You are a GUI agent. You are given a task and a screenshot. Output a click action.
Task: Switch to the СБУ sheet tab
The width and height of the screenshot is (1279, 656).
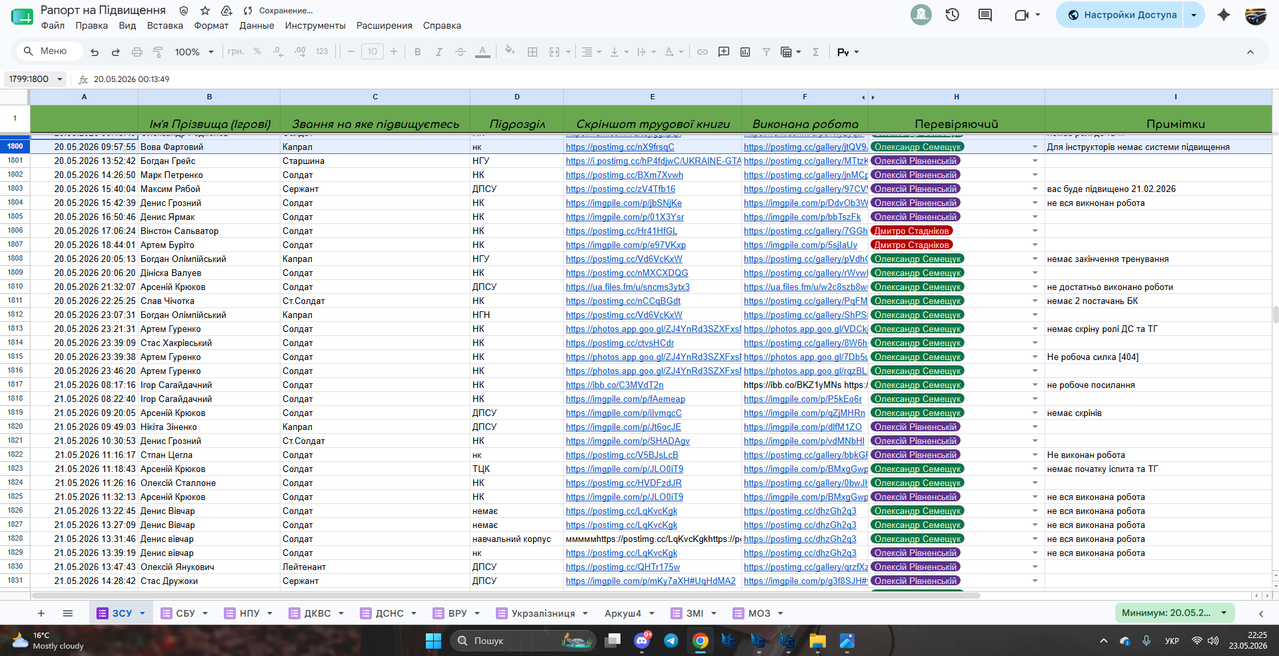pyautogui.click(x=185, y=613)
